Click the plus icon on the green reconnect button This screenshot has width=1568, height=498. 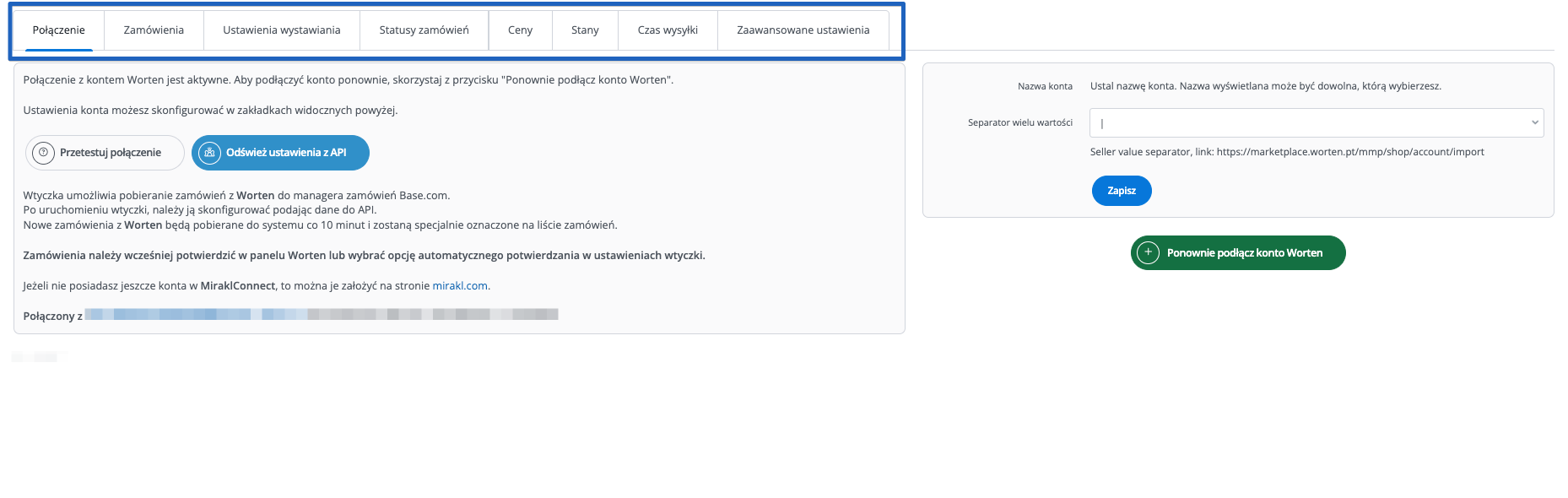pyautogui.click(x=1148, y=252)
